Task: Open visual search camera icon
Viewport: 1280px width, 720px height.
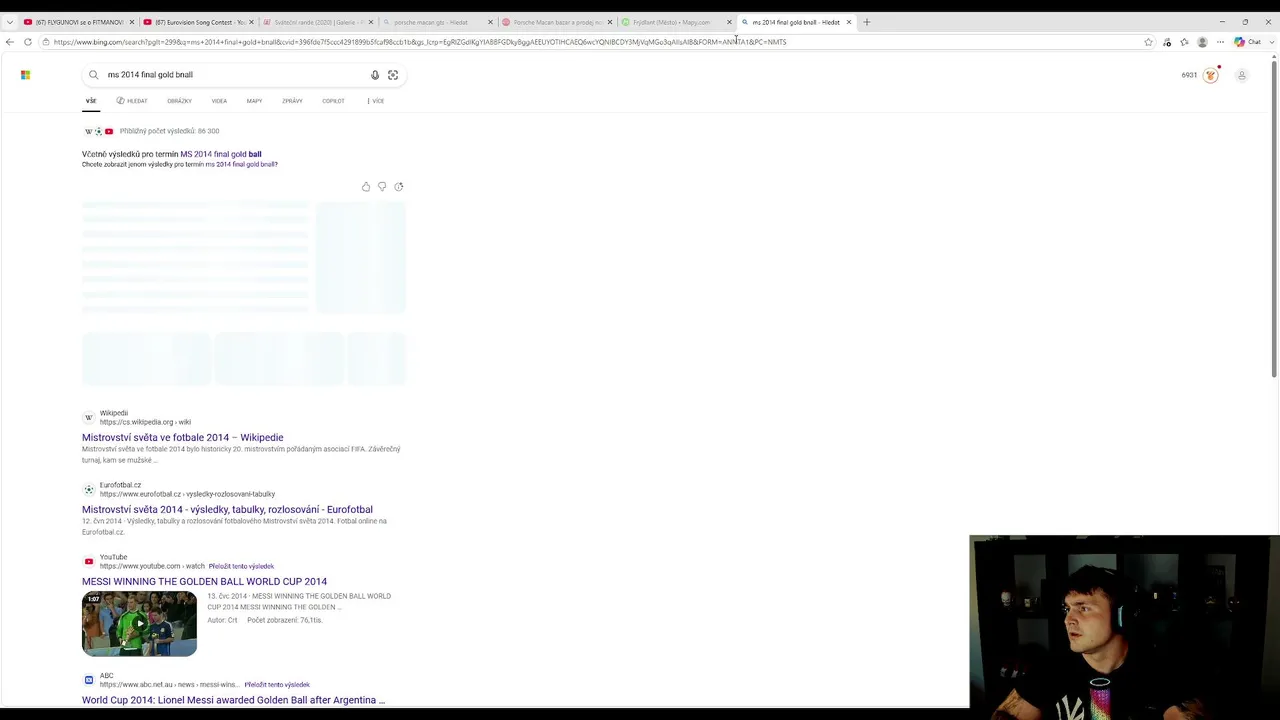Action: (393, 75)
